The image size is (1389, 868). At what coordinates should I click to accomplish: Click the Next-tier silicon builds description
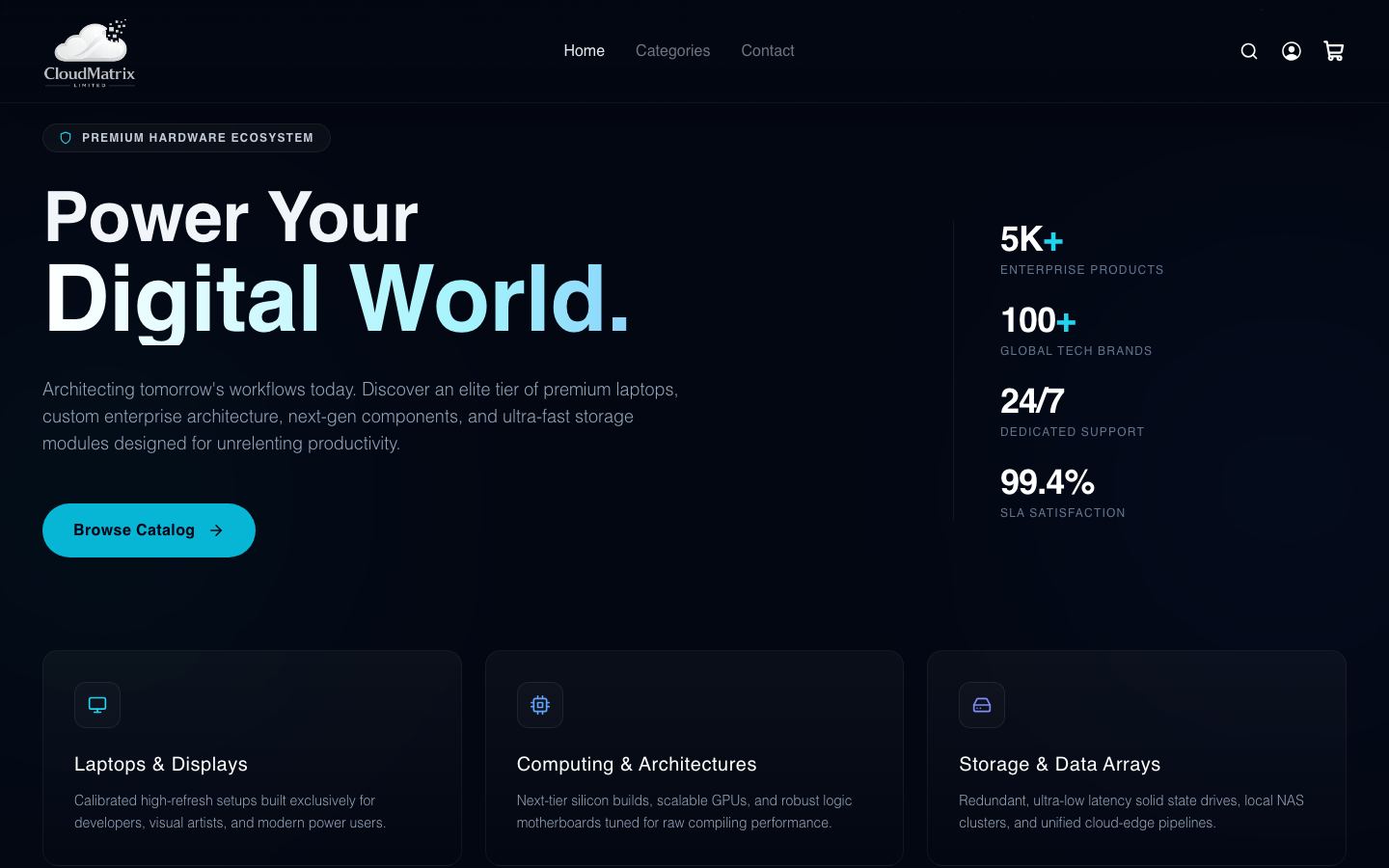(685, 811)
